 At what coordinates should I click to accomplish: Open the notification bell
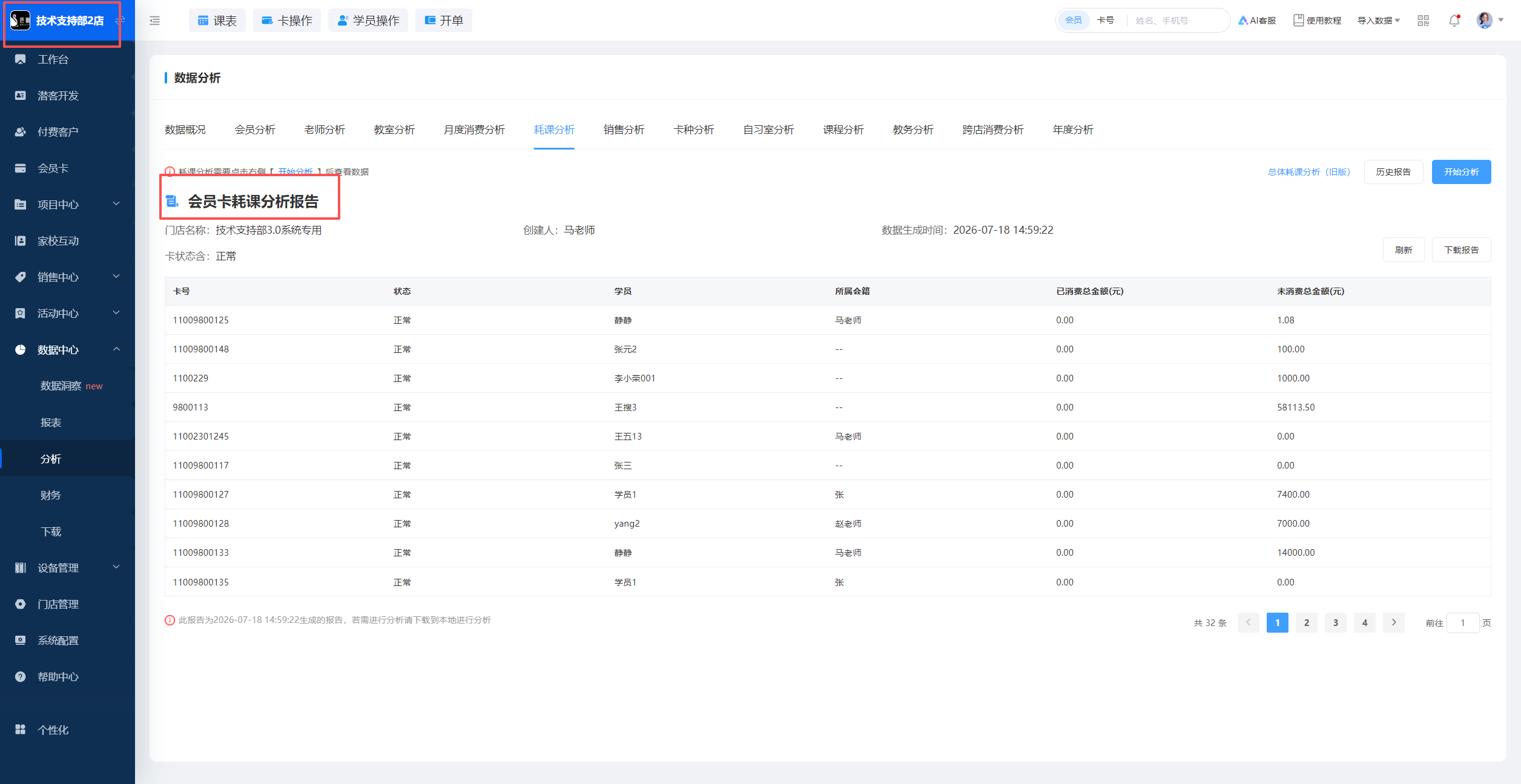pyautogui.click(x=1454, y=21)
